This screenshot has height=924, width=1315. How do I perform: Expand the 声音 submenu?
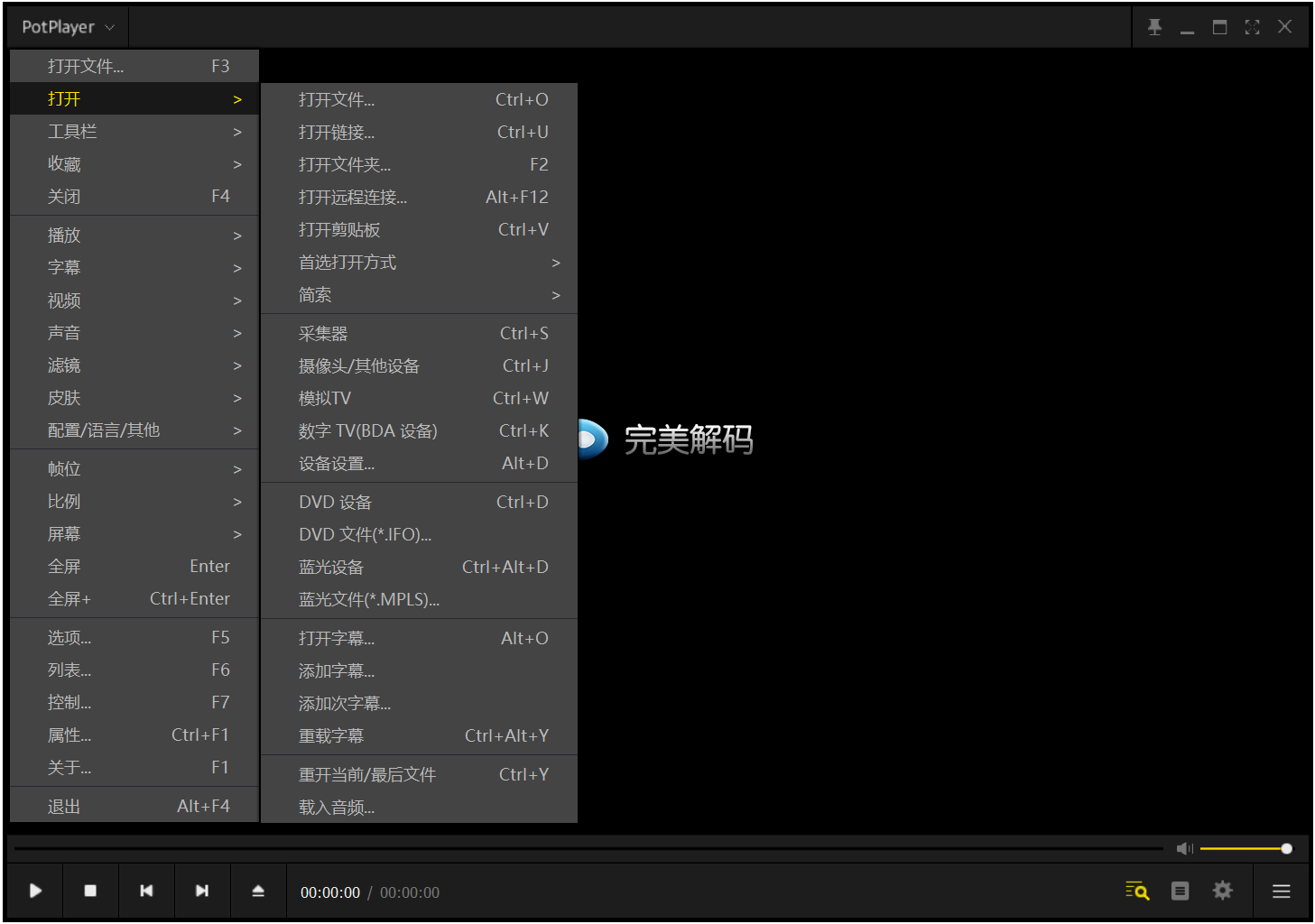coord(134,333)
